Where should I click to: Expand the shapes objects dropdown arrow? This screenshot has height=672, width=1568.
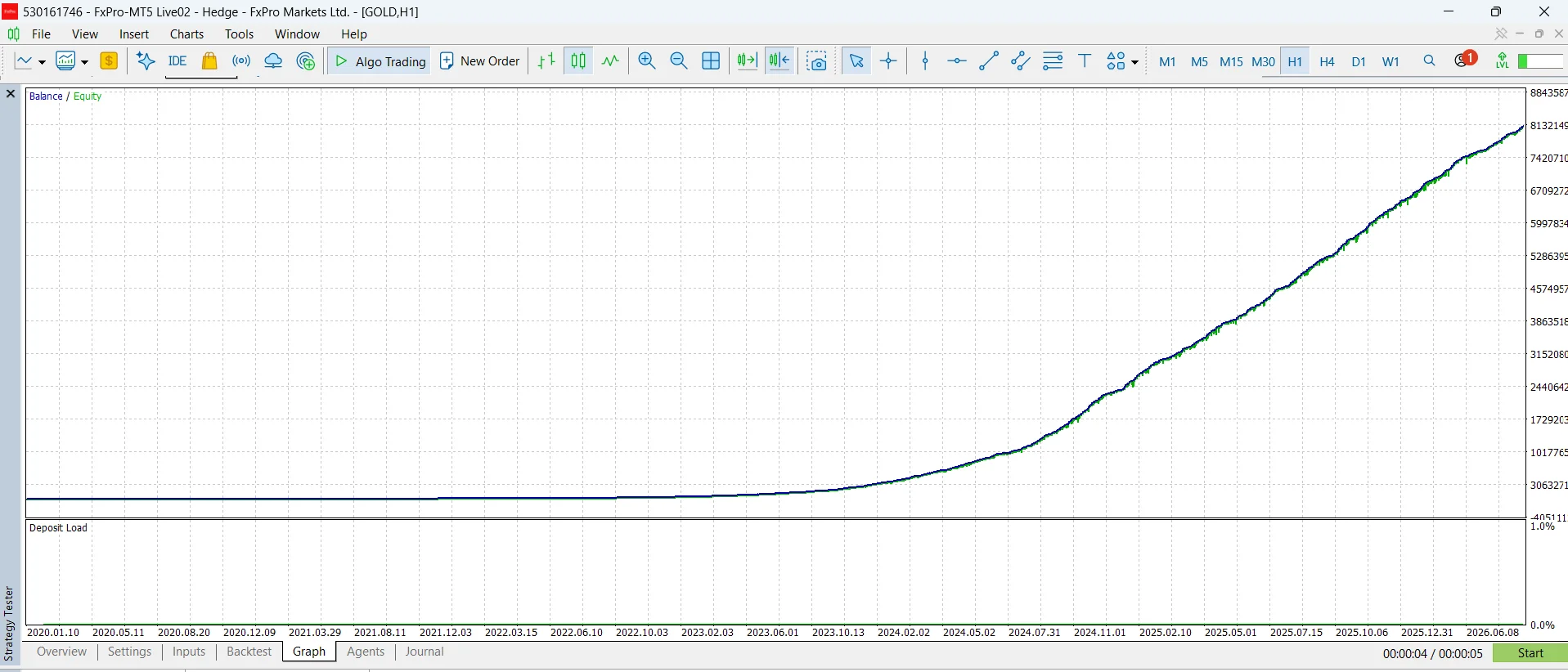(x=1134, y=62)
